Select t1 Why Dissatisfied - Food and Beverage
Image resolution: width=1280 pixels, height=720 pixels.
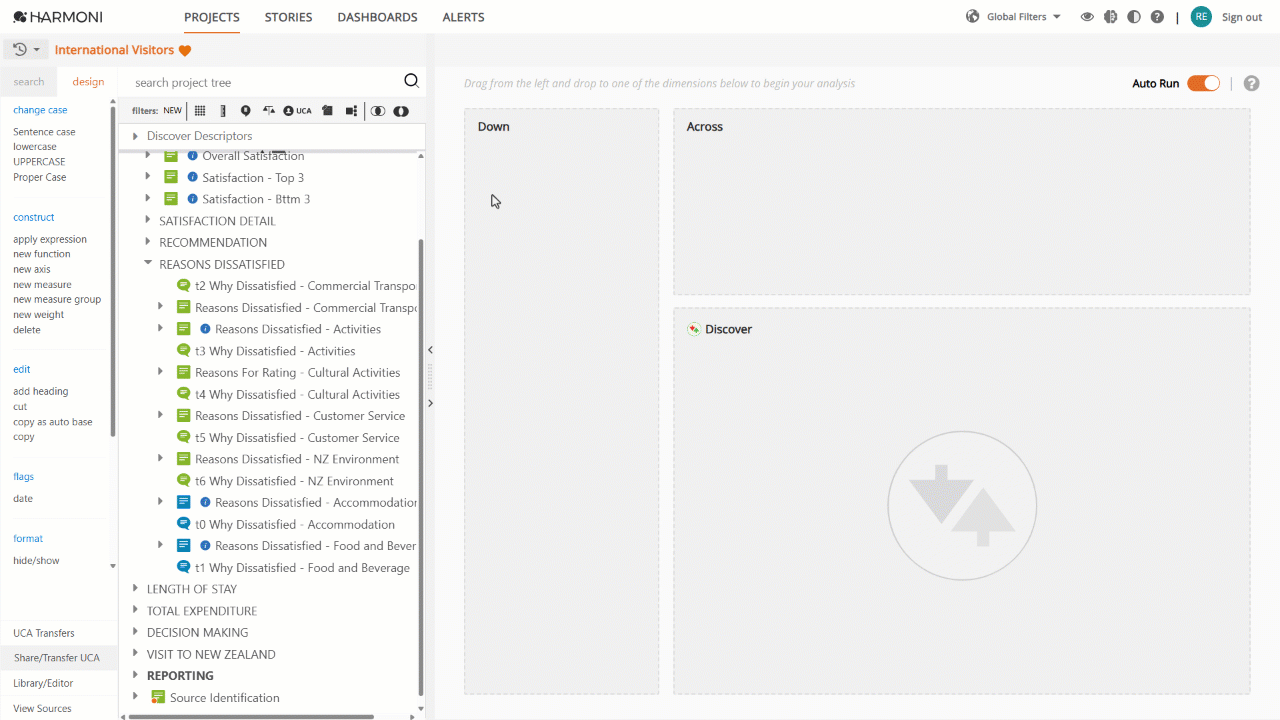coord(302,568)
